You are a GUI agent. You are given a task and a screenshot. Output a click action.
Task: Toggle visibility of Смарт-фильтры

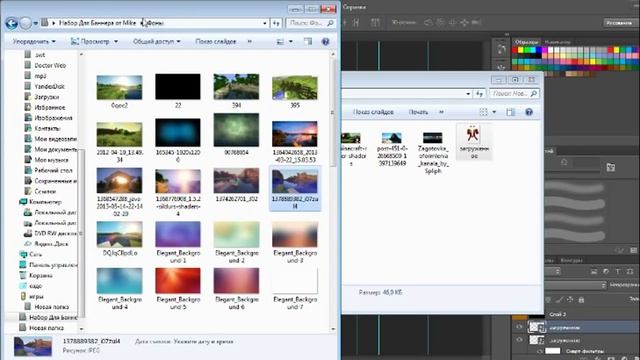540,351
